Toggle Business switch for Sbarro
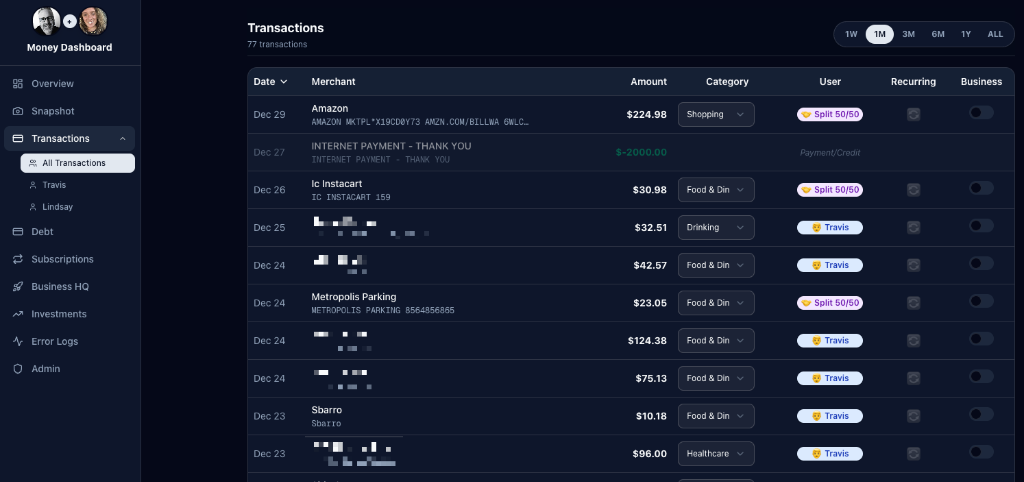This screenshot has height=482, width=1024. pyautogui.click(x=981, y=414)
